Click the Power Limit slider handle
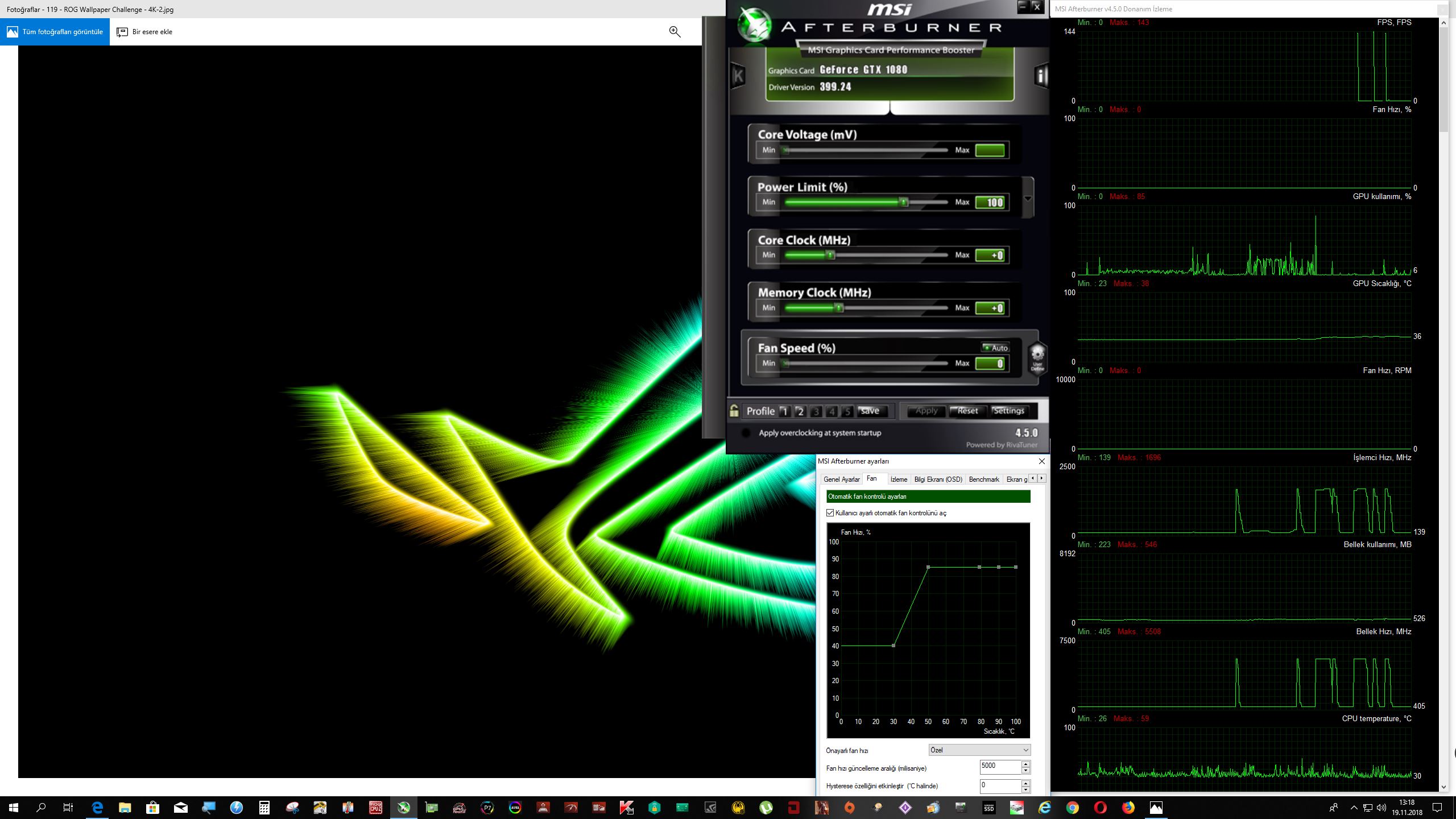The width and height of the screenshot is (1456, 819). click(x=903, y=202)
